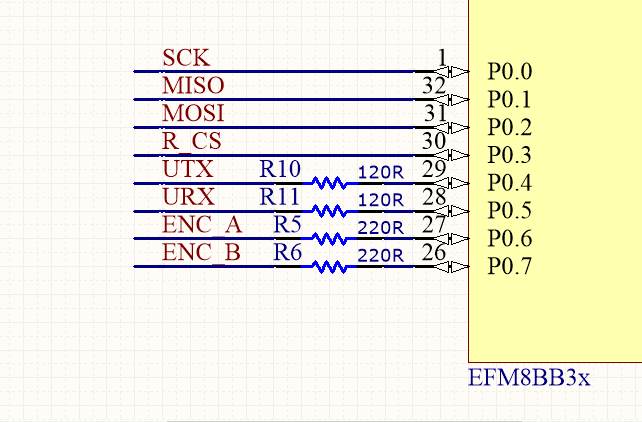Select the R11 resistor symbol
The image size is (642, 422).
[329, 211]
